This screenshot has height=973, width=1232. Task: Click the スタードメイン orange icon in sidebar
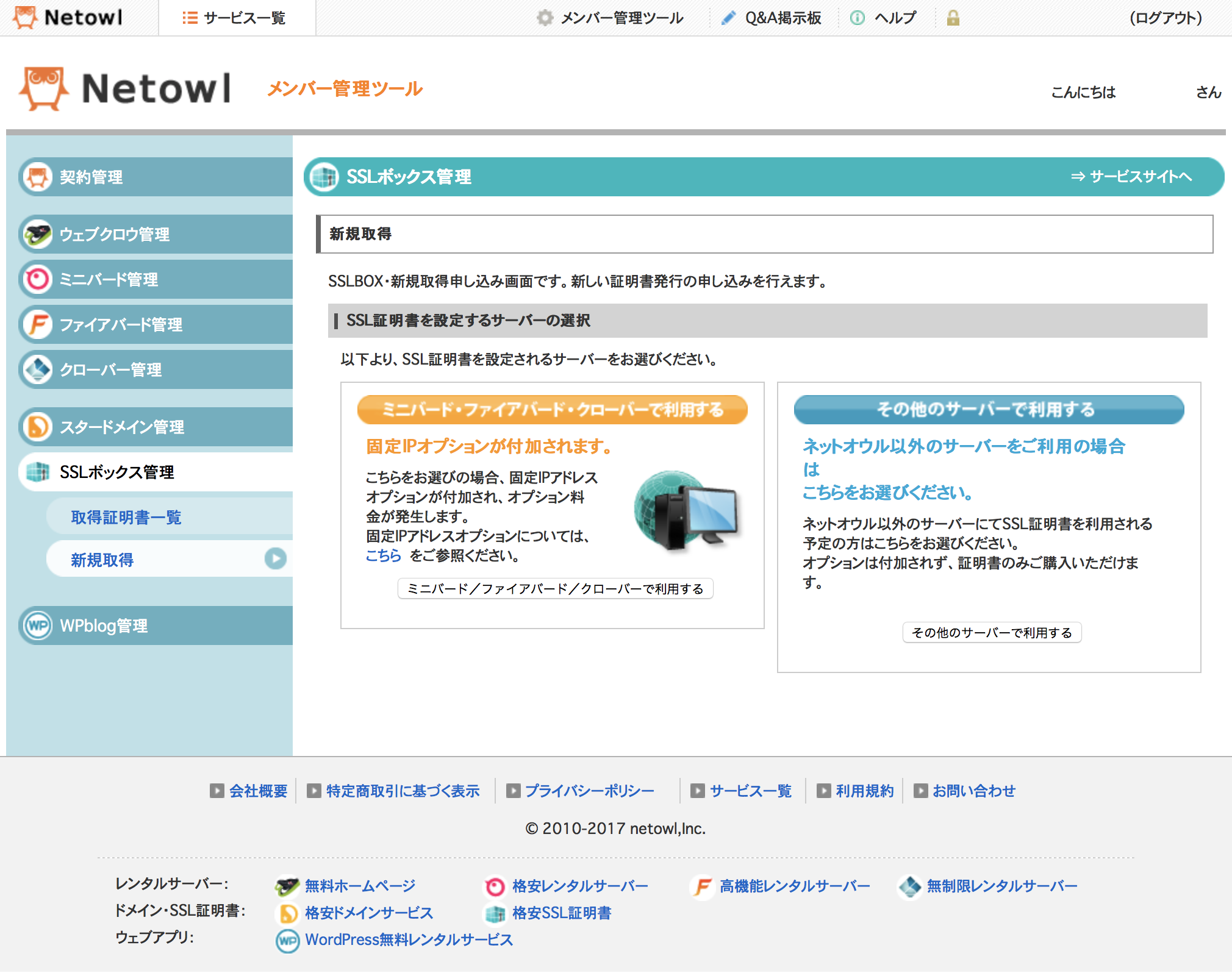(38, 427)
